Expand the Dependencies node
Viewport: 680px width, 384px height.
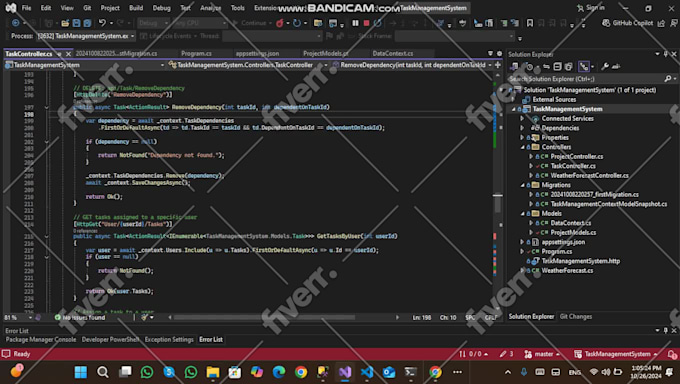pos(523,128)
